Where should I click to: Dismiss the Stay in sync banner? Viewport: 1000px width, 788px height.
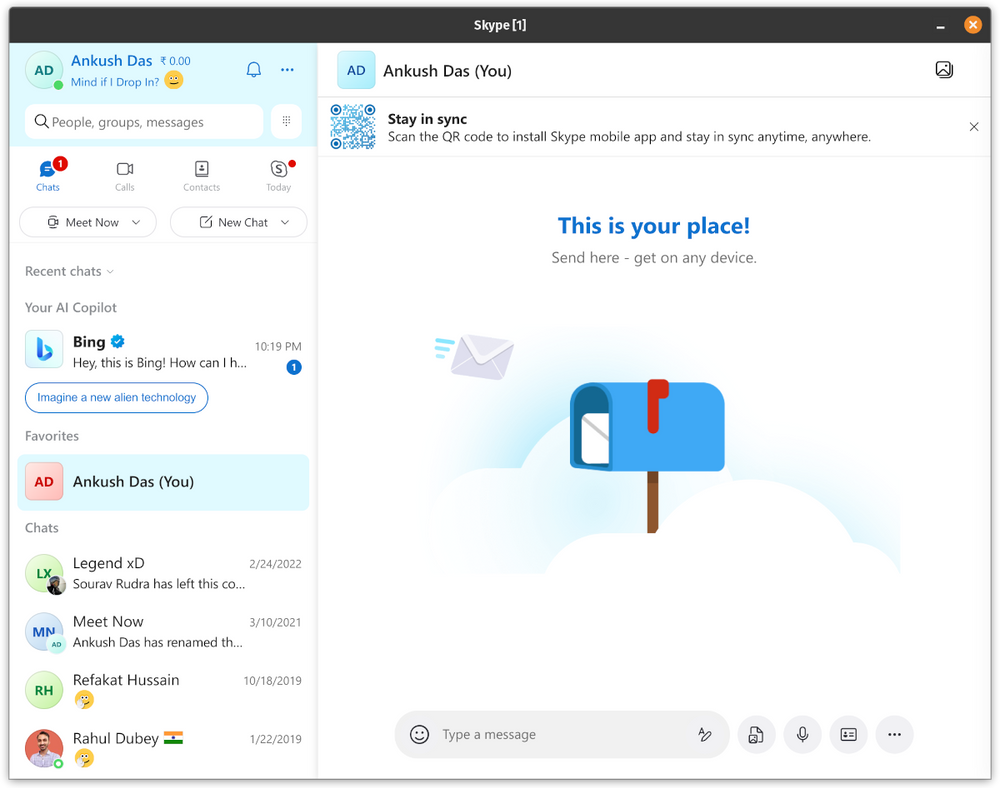pos(974,127)
